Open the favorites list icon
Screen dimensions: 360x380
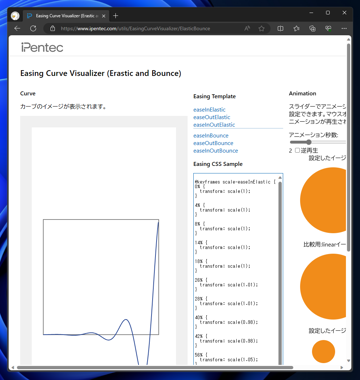296,29
